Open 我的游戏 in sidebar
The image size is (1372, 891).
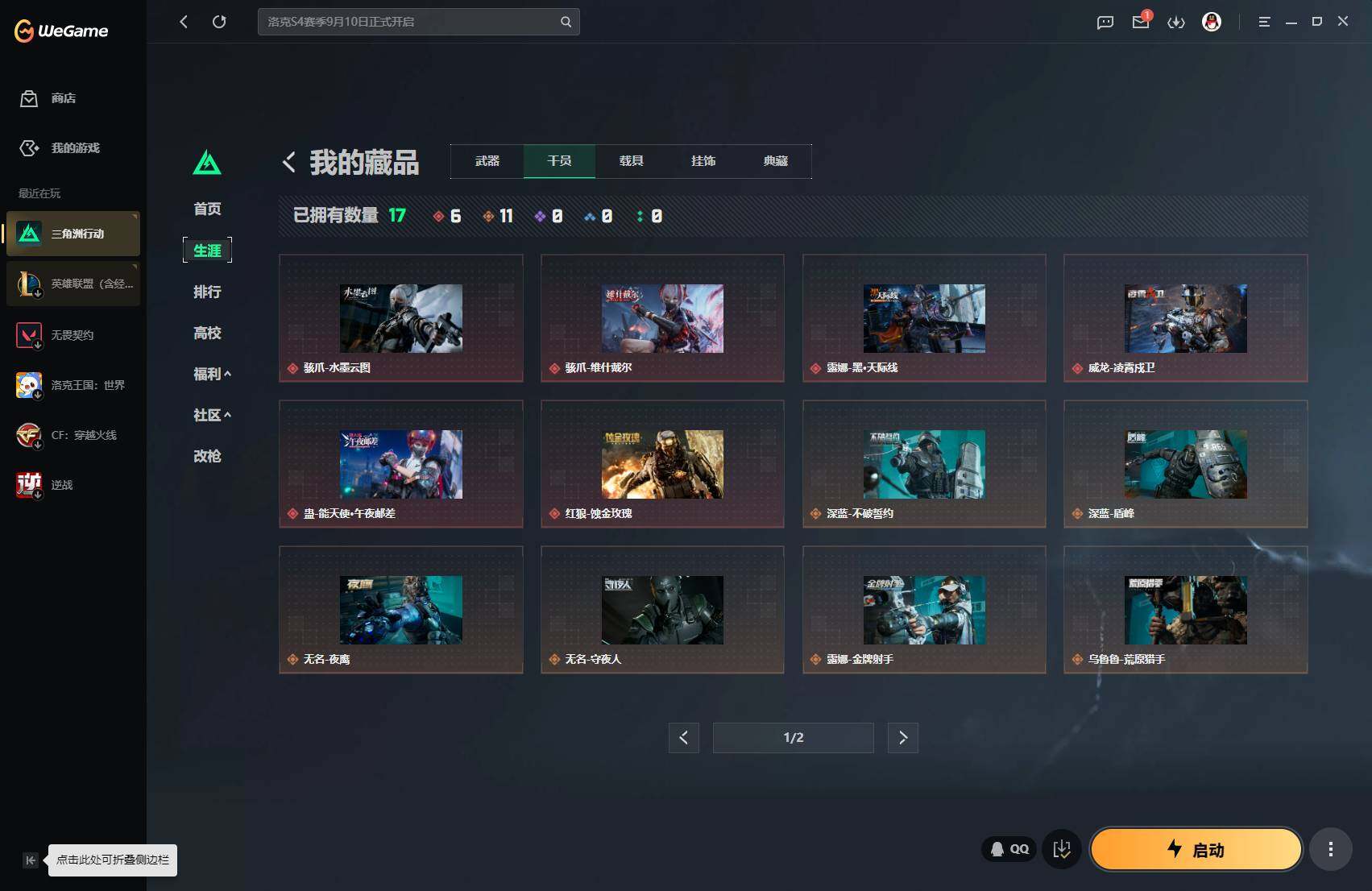pyautogui.click(x=60, y=148)
